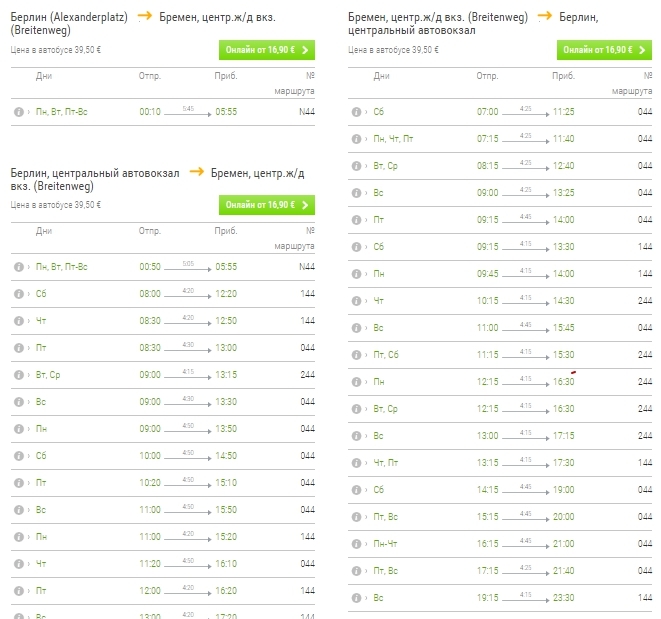This screenshot has width=661, height=619.
Task: Click online price button for Berlin central bus station route
Action: click(x=267, y=205)
